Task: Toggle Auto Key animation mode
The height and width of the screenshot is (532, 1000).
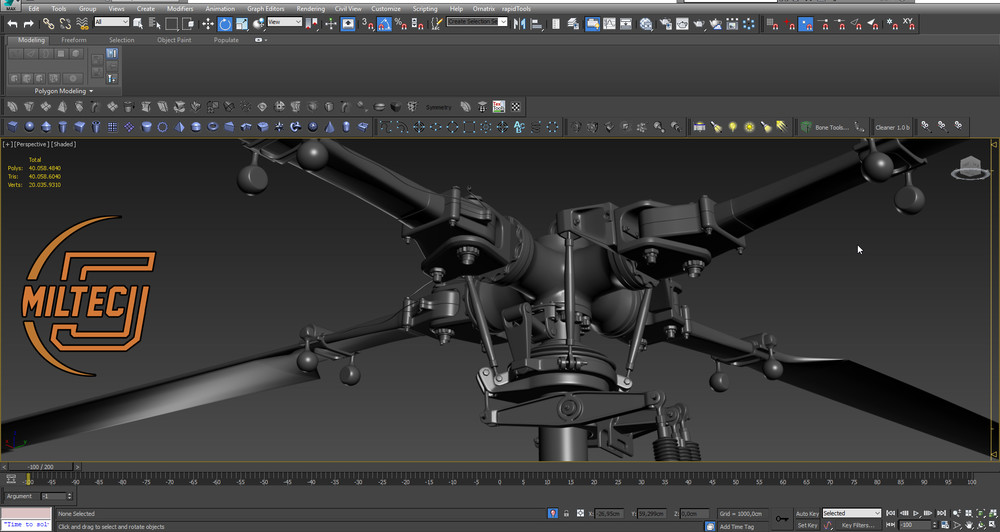Action: tap(806, 513)
